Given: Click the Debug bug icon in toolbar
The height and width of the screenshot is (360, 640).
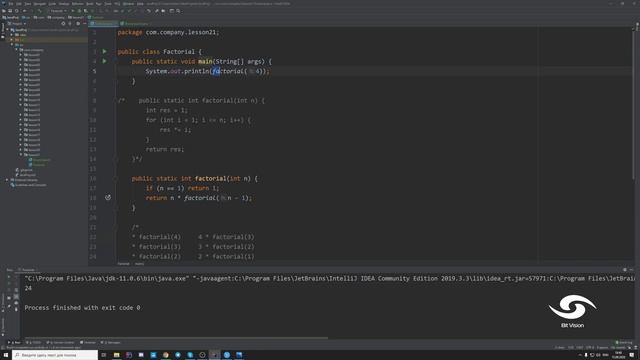Looking at the screenshot, I should pos(80,11).
